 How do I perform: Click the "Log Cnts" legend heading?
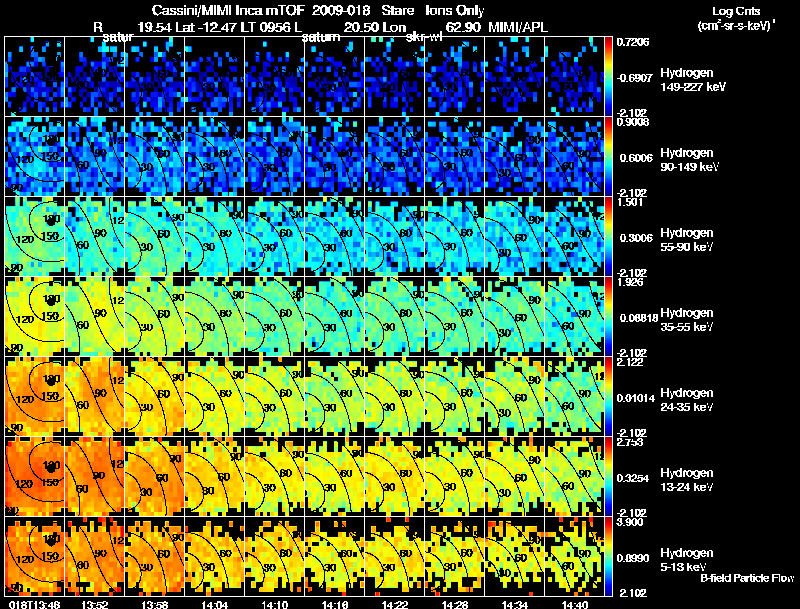click(x=736, y=11)
